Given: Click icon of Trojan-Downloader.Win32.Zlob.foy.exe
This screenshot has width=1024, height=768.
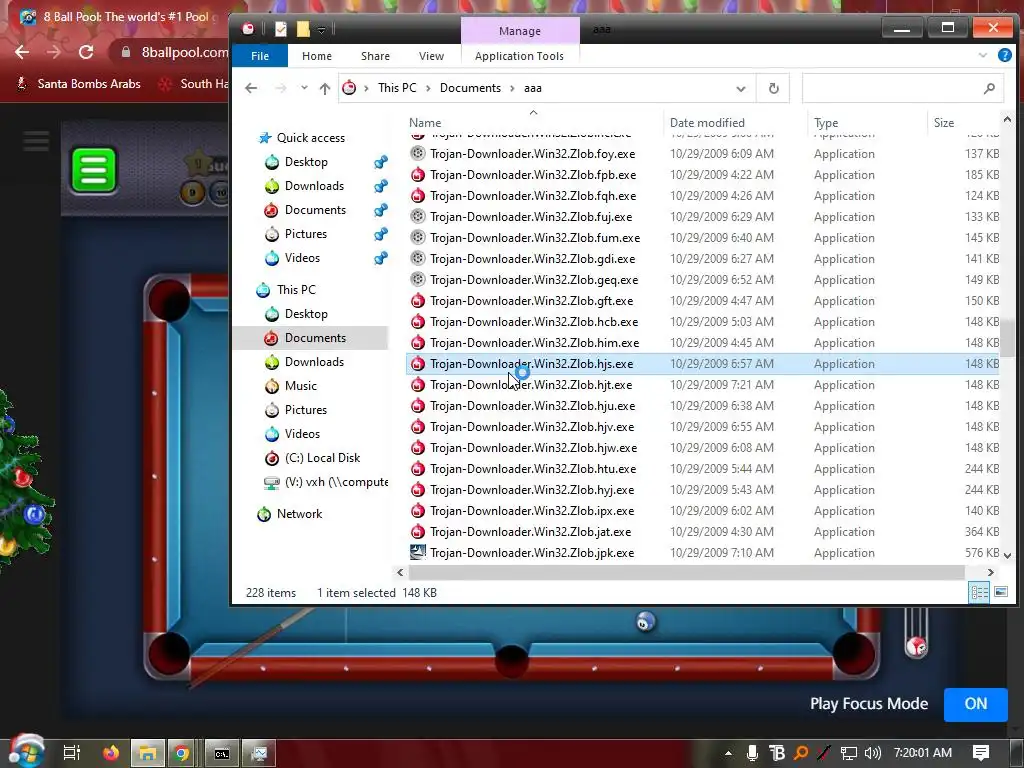Looking at the screenshot, I should (x=418, y=153).
